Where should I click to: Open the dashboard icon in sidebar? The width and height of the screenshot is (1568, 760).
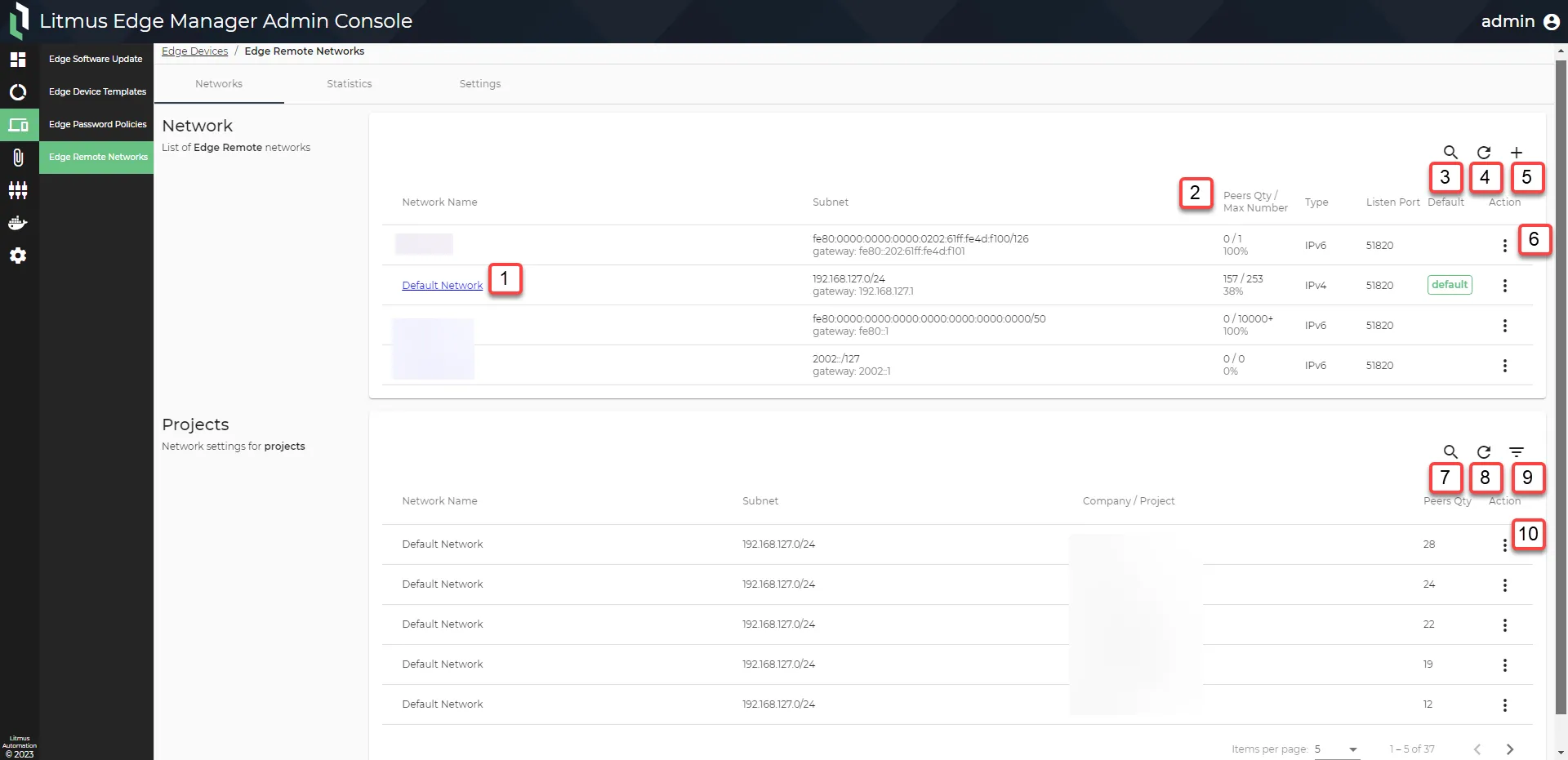click(x=18, y=60)
